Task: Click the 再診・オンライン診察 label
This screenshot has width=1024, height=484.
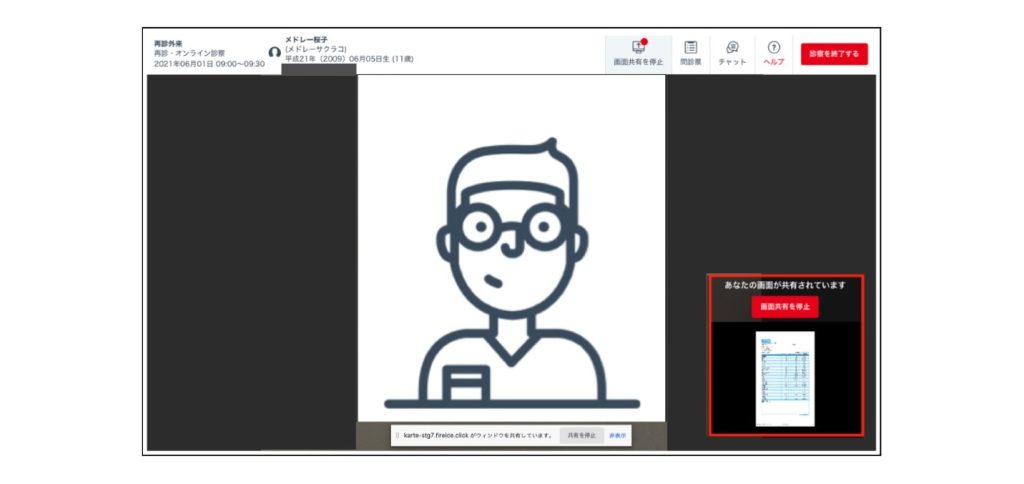Action: click(x=189, y=53)
